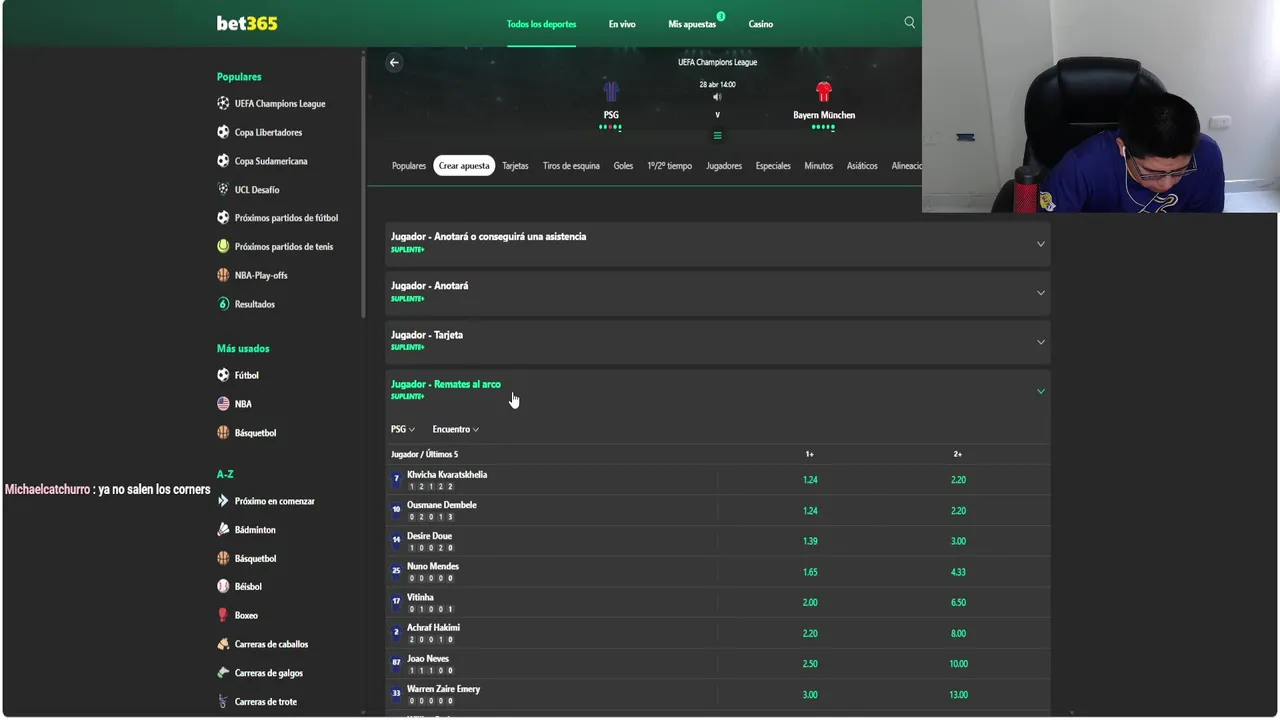Select the Populares market tab

[x=409, y=166]
